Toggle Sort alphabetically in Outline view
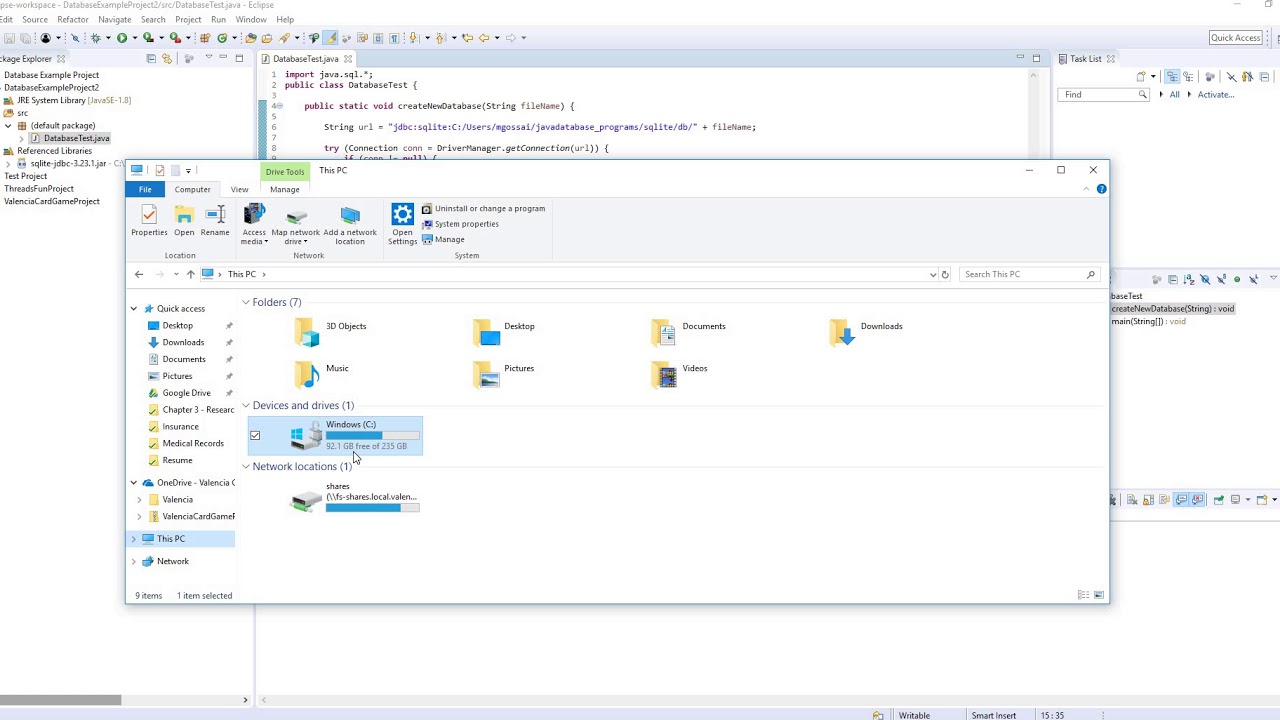 point(1189,280)
